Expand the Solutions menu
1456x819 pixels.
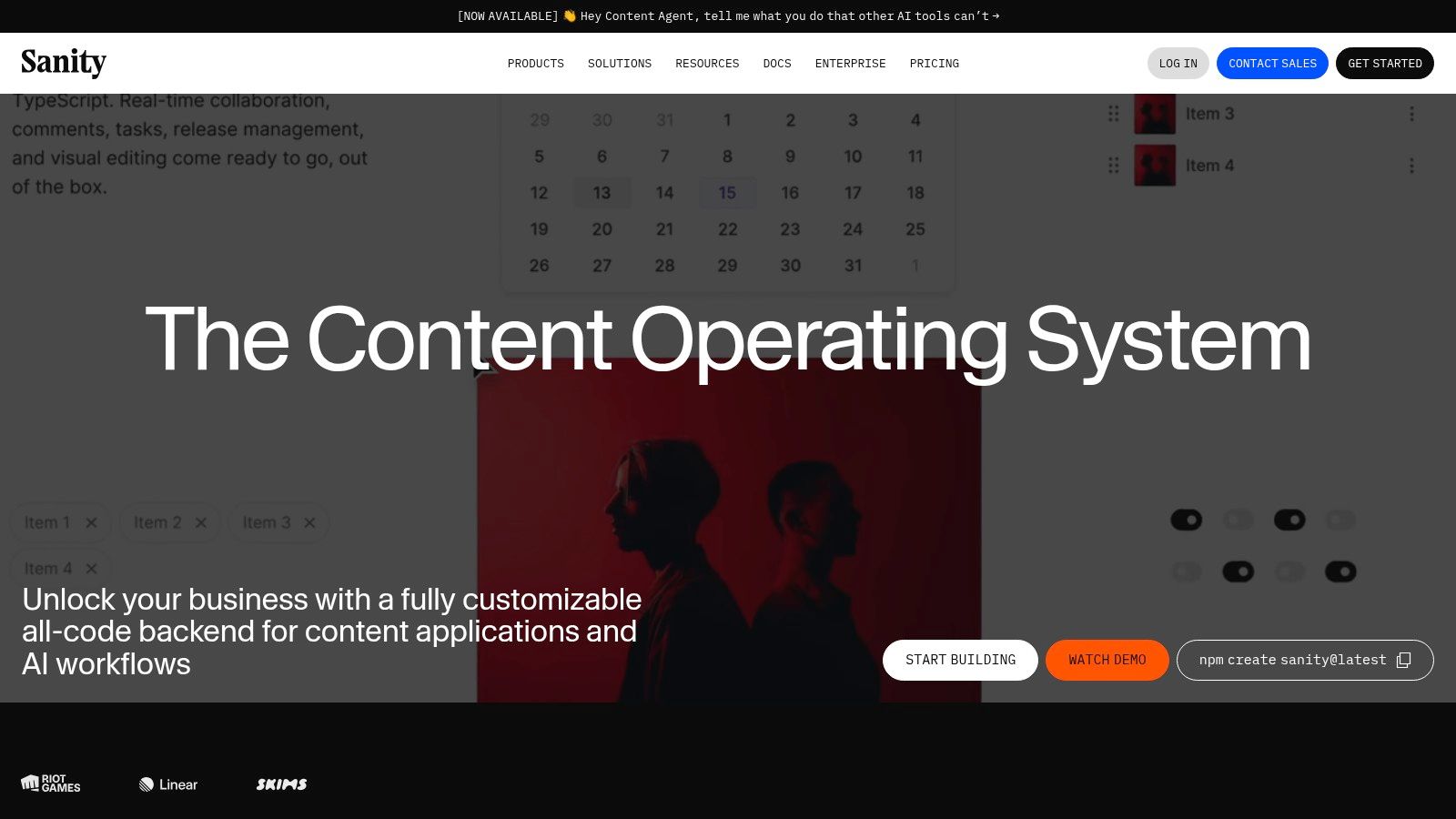(x=619, y=64)
